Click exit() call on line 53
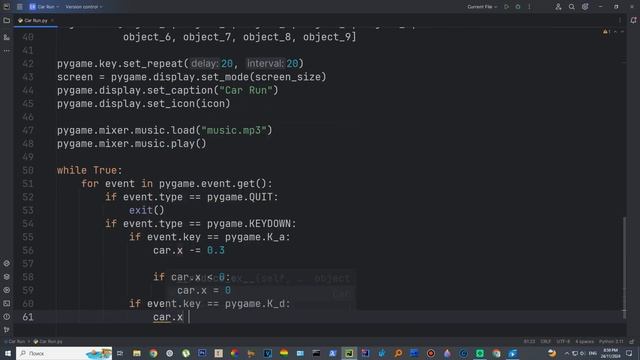Screen dimensions: 640x360 pos(147,210)
